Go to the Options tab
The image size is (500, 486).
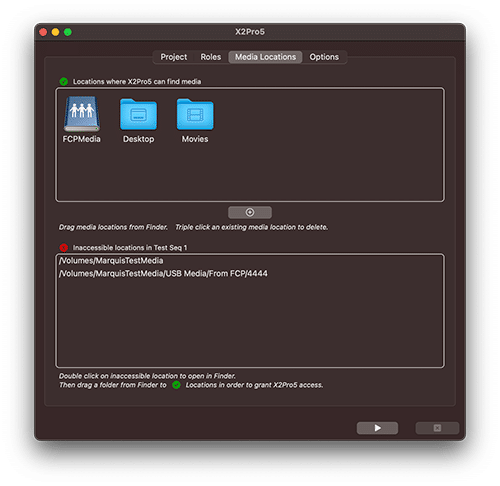pos(324,57)
